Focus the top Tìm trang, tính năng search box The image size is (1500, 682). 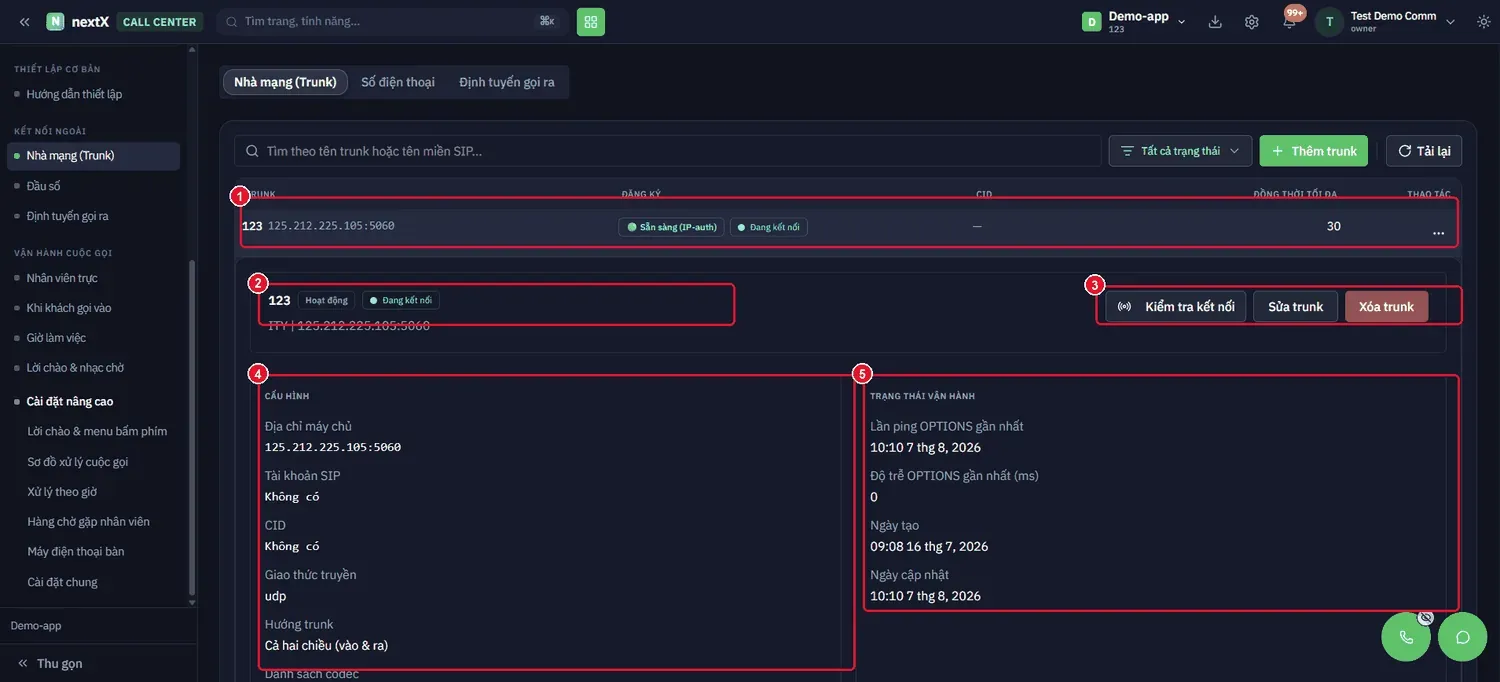tap(393, 22)
